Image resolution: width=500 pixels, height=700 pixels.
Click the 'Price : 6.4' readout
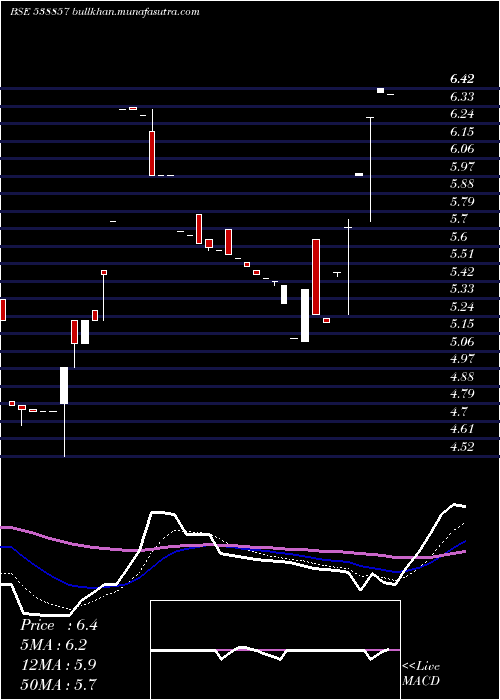point(58,625)
